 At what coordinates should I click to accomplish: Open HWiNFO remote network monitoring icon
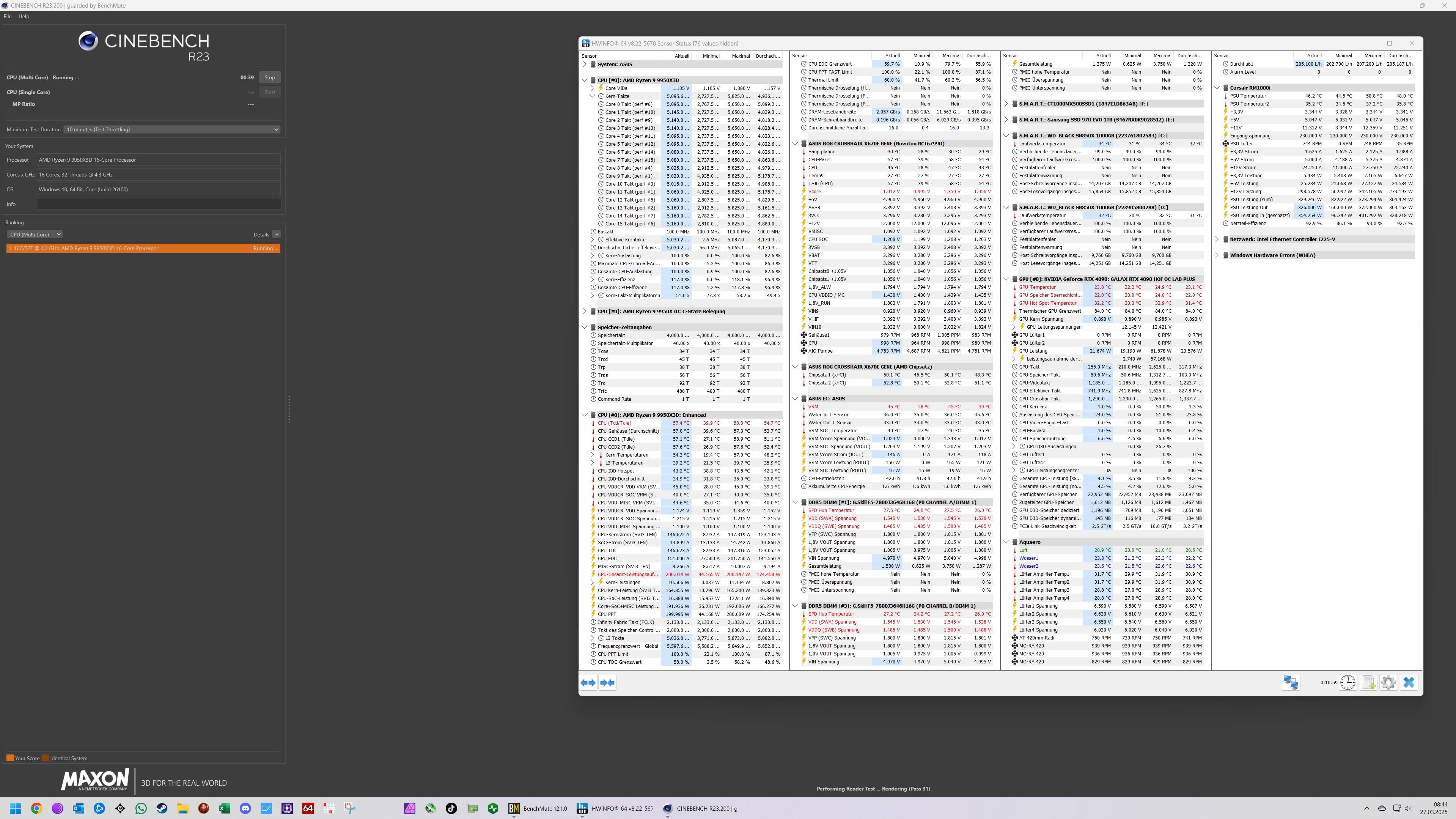pos(1290,683)
